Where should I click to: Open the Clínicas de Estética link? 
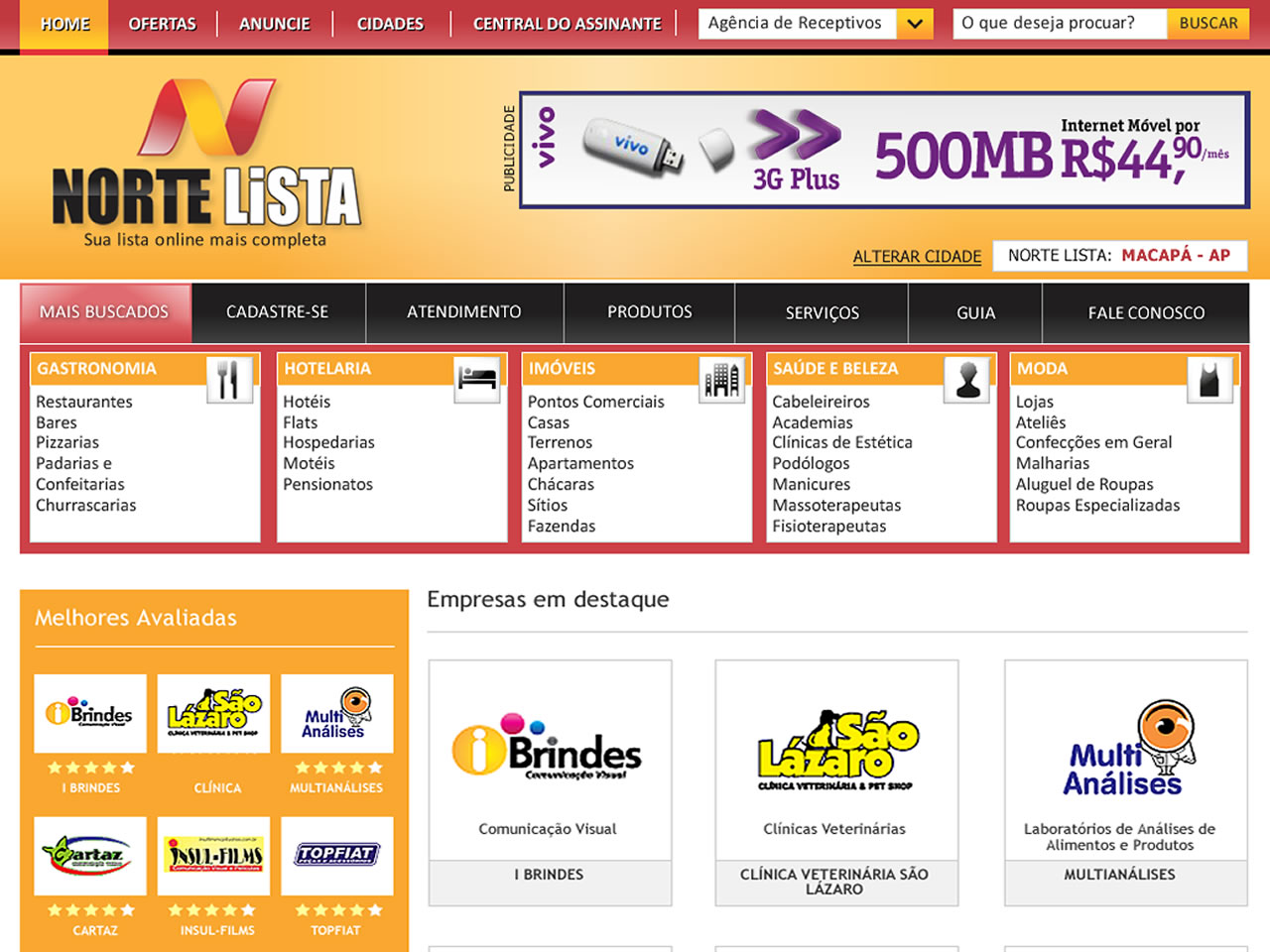(842, 442)
